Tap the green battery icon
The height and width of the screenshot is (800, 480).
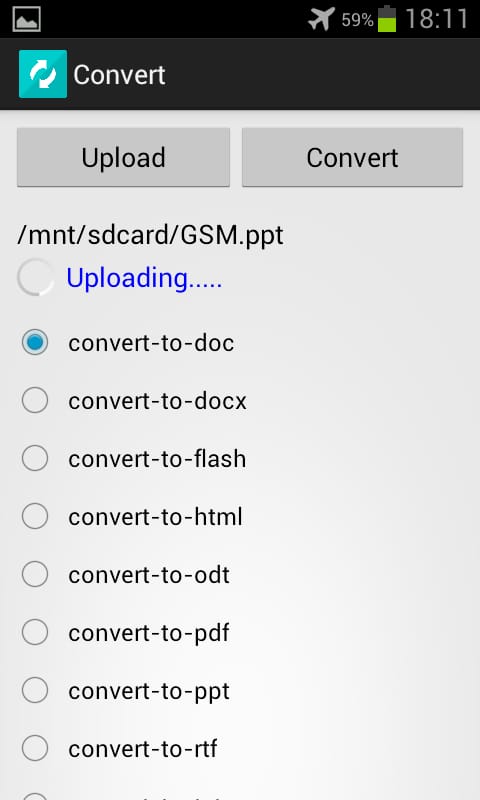click(x=387, y=19)
